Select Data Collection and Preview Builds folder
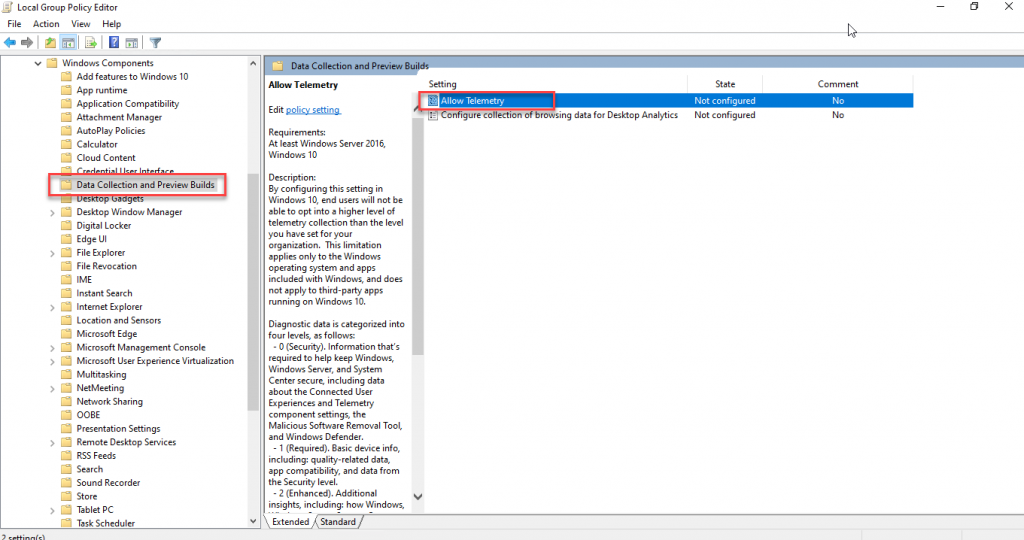The width and height of the screenshot is (1024, 540). (x=145, y=185)
